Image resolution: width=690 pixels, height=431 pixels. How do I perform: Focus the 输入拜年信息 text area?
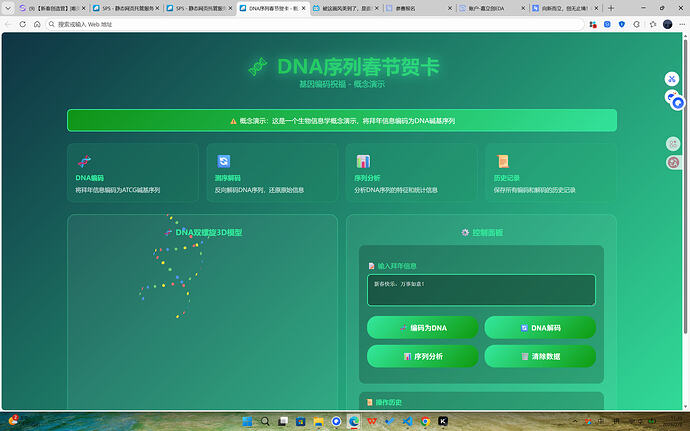coord(481,290)
